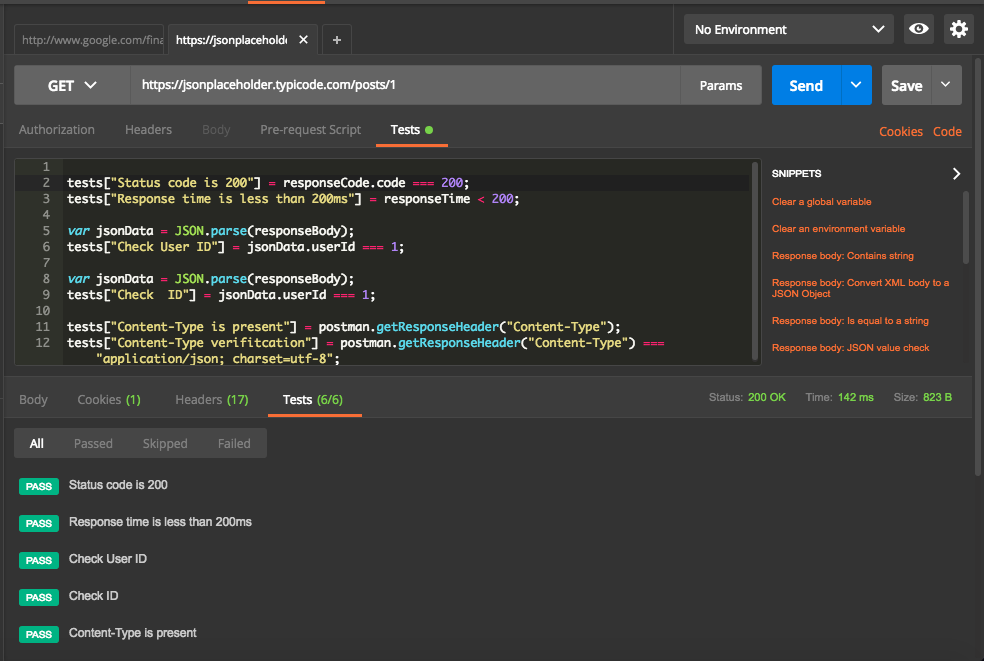This screenshot has width=984, height=661.
Task: Click line number 5 in the gutter
Action: pyautogui.click(x=46, y=230)
